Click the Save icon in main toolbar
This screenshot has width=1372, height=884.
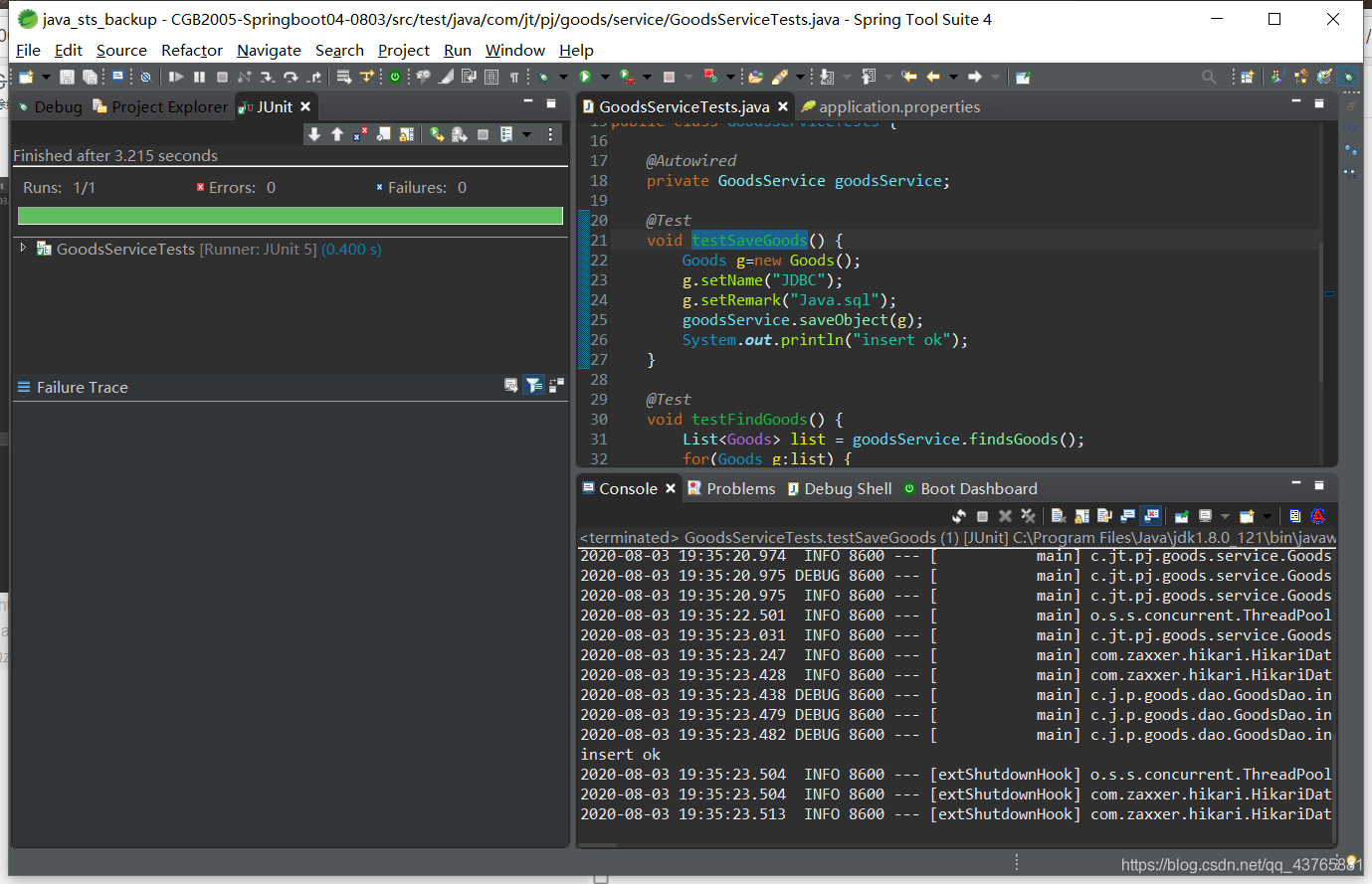click(x=67, y=77)
